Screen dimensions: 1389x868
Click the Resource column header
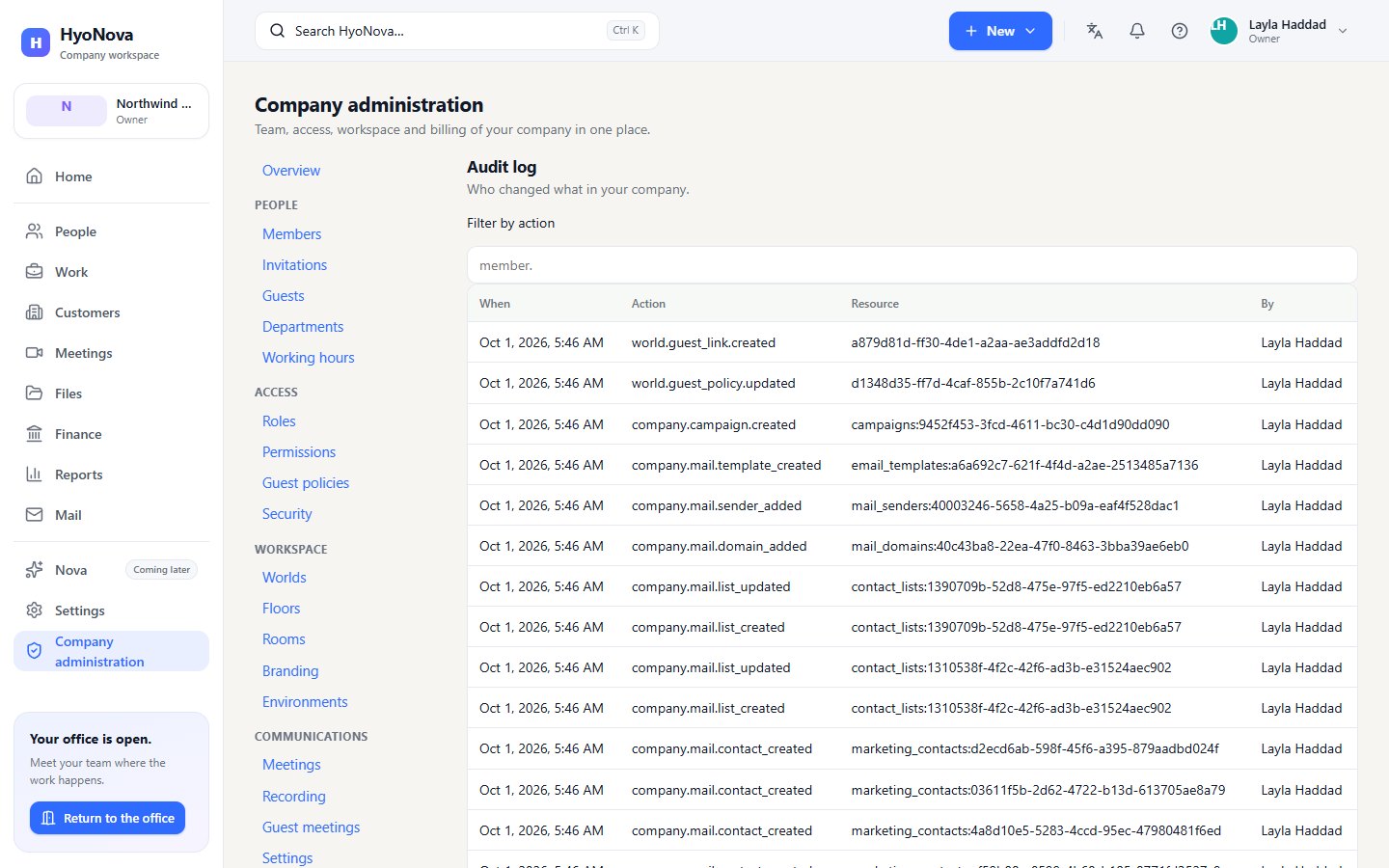[x=875, y=304]
